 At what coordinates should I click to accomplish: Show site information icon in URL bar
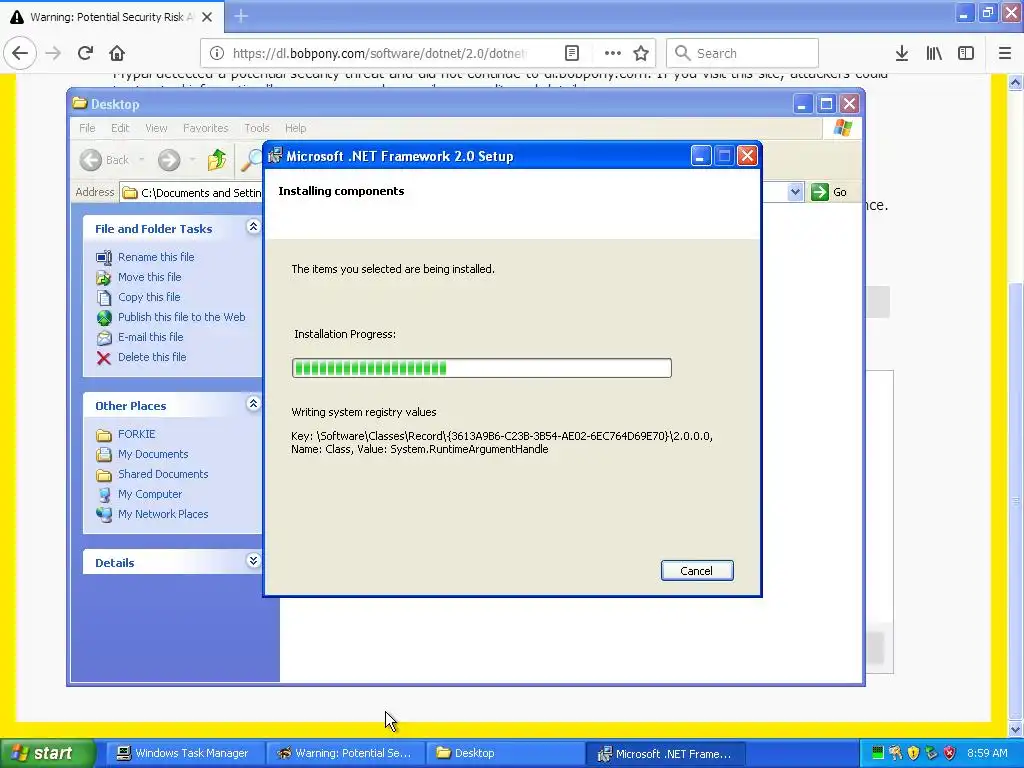(x=217, y=54)
